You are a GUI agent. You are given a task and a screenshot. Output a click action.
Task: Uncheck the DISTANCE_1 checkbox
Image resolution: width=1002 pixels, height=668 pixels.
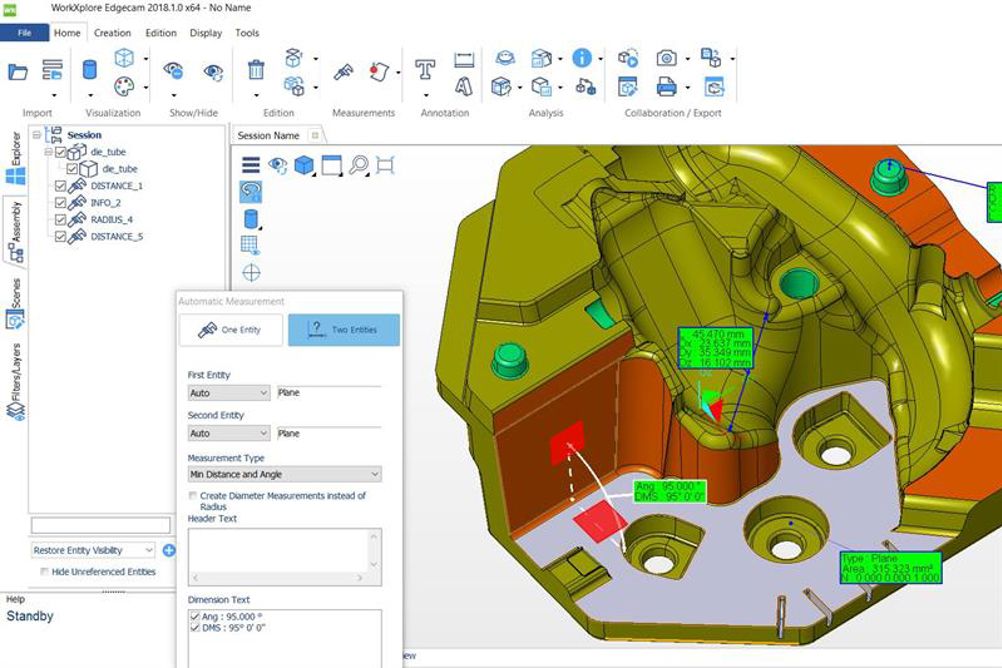tap(61, 186)
